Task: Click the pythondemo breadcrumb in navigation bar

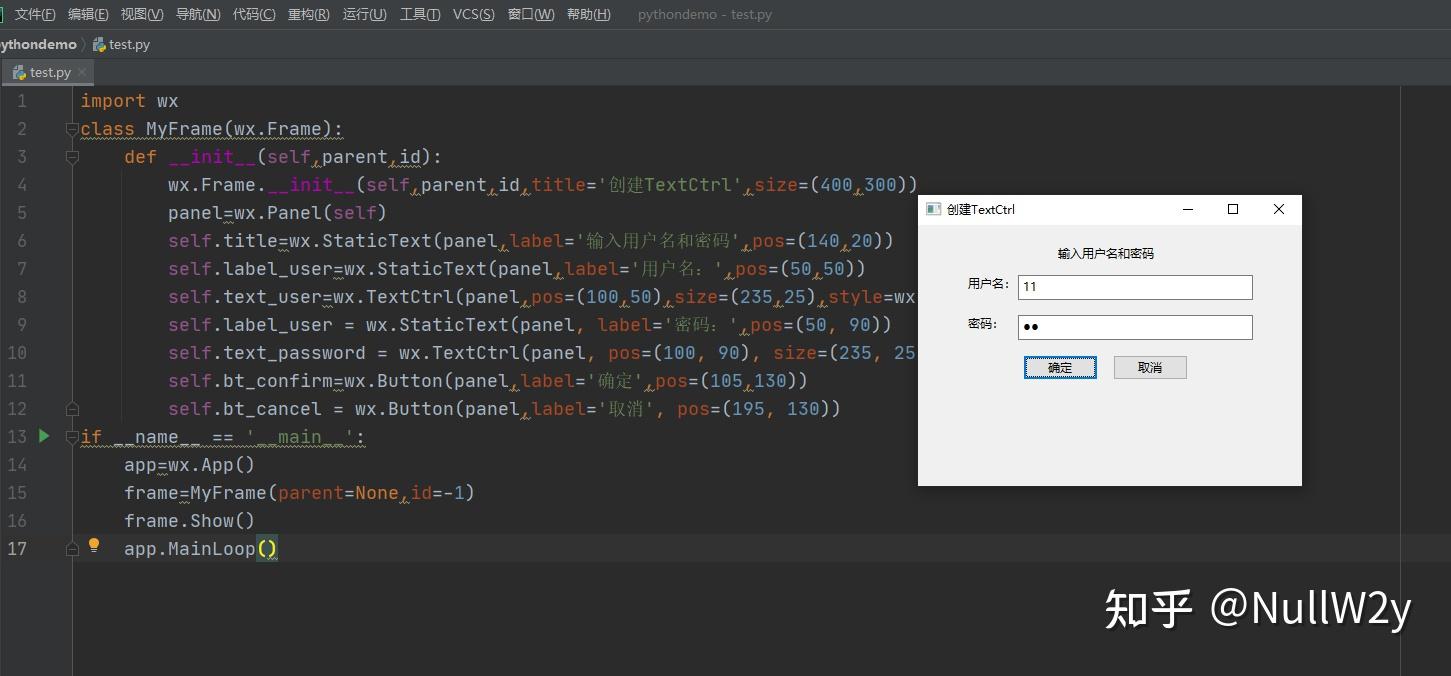Action: click(x=38, y=44)
